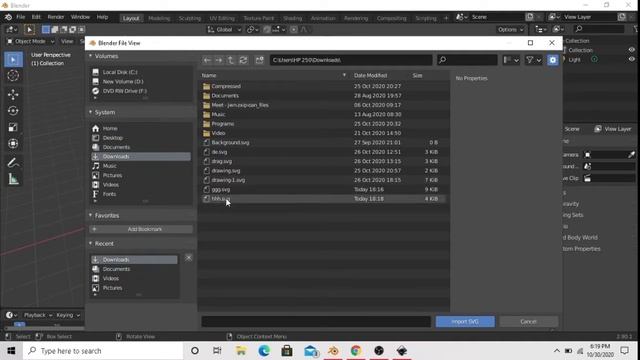Select the Measure tool in Blender toolbar
The image size is (640, 360).
coord(13,179)
